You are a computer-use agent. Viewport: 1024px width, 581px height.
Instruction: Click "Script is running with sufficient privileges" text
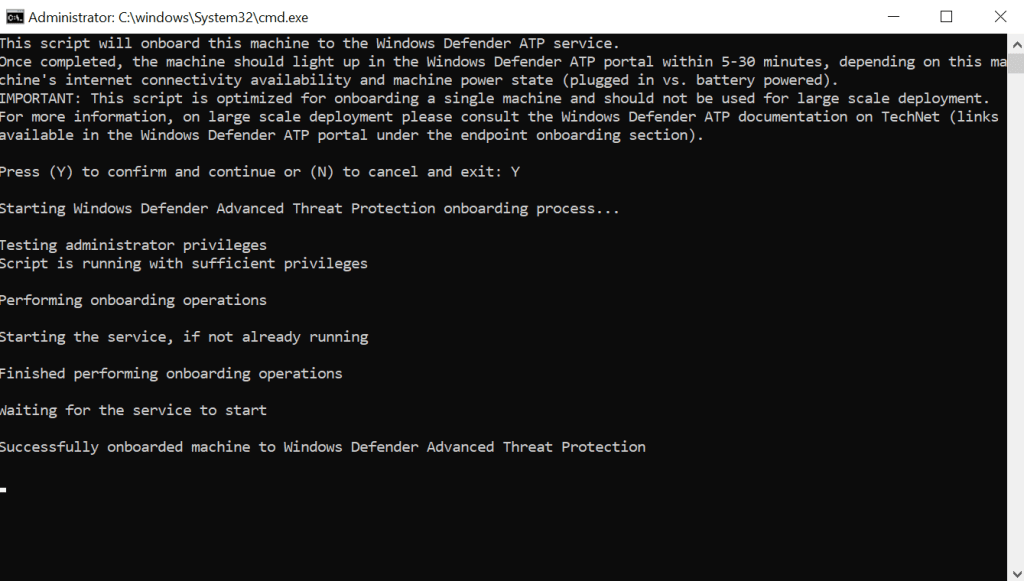184,264
